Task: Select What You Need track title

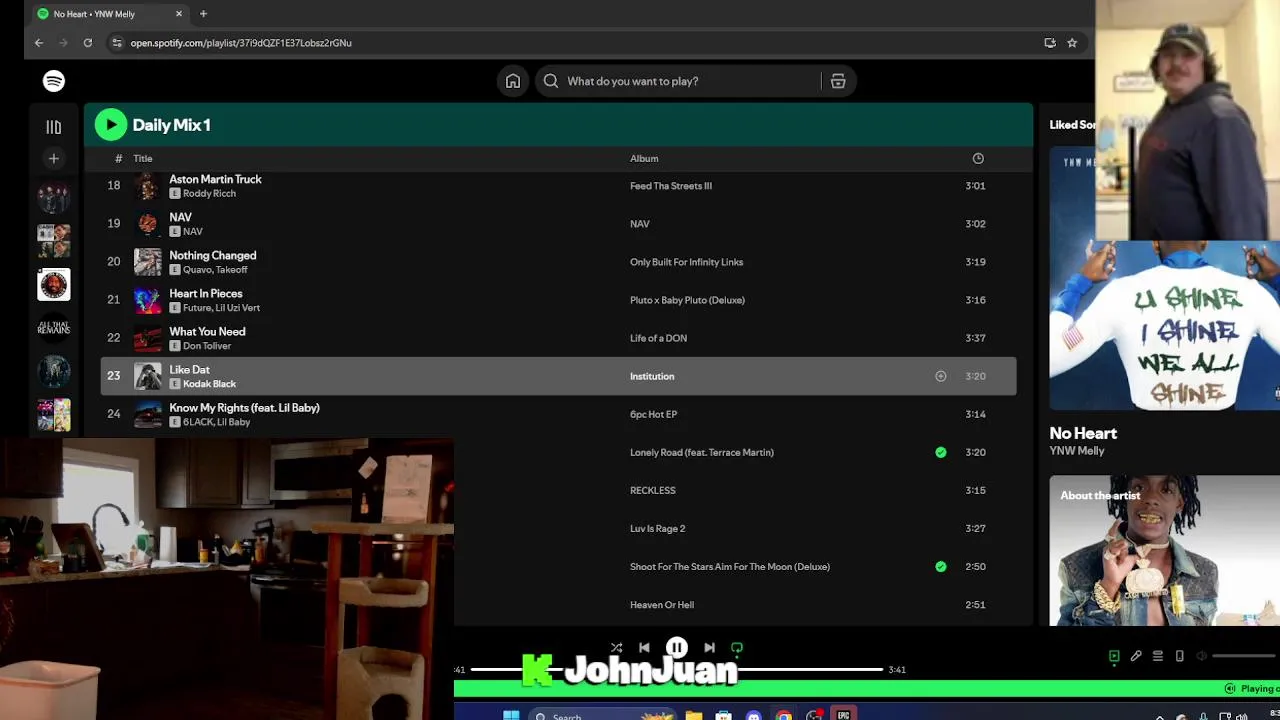Action: tap(207, 331)
